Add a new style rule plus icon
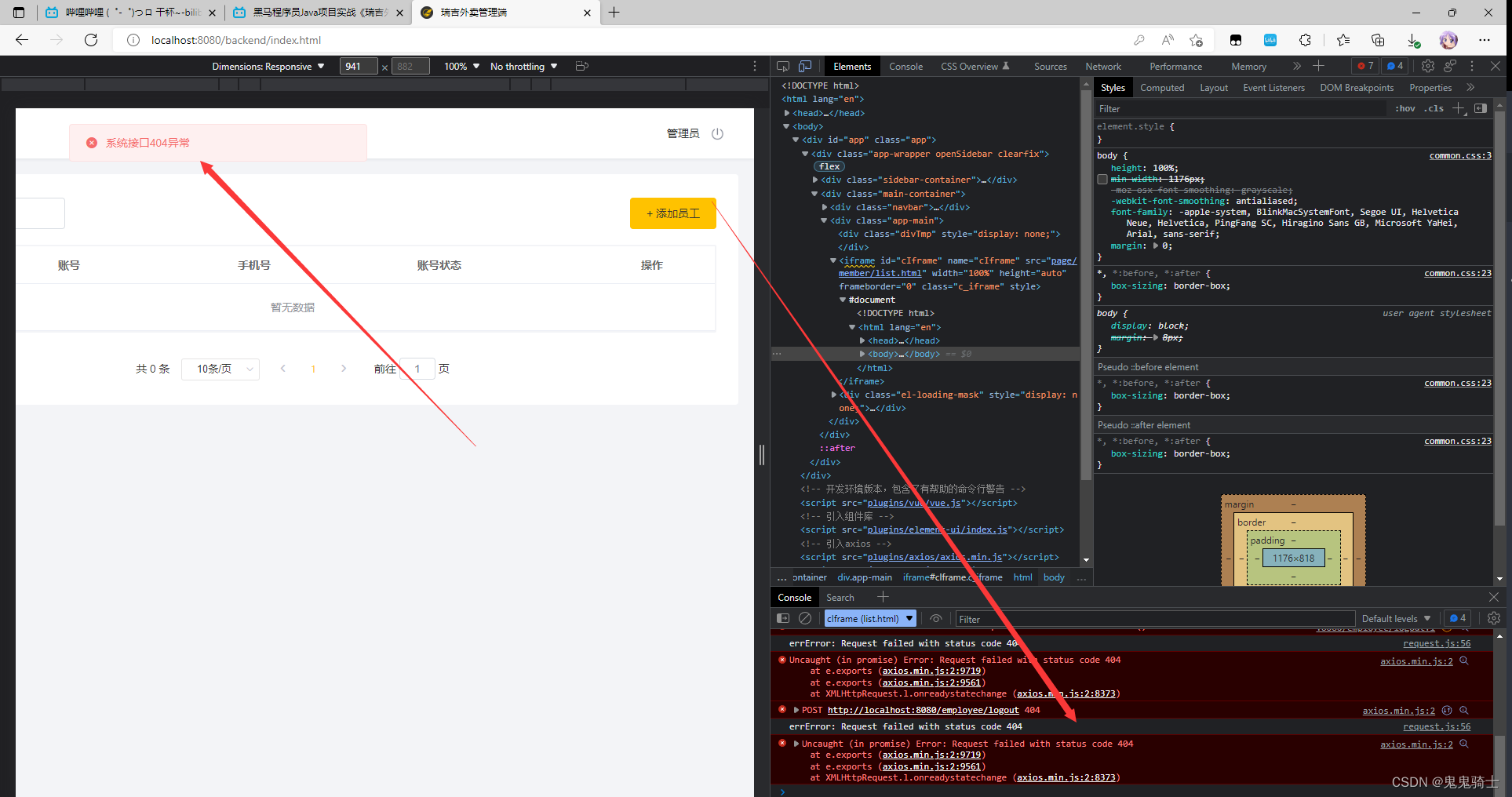 point(1459,108)
